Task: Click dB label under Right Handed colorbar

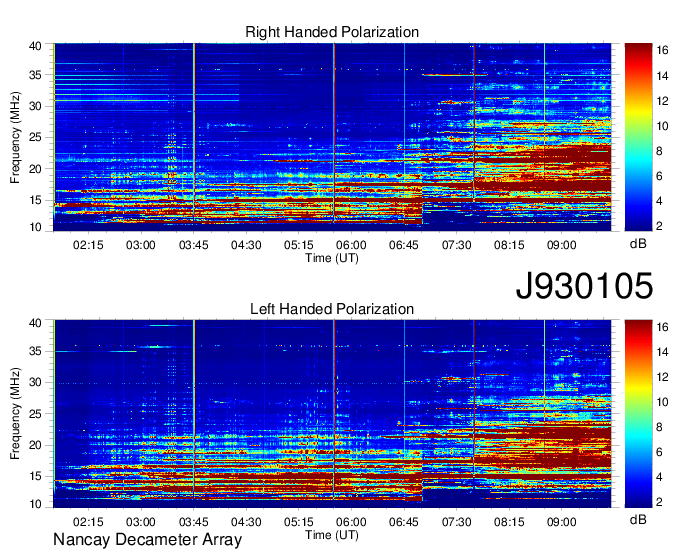Action: (638, 244)
